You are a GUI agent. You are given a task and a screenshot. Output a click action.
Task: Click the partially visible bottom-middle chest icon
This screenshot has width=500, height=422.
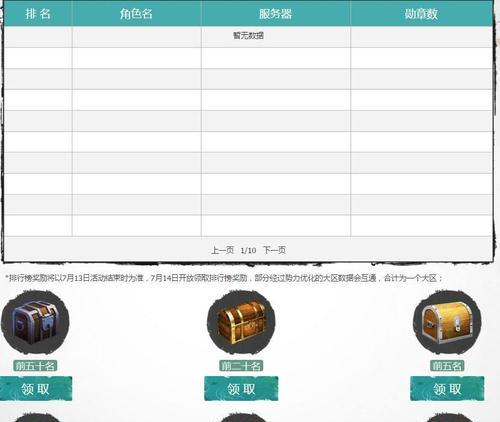242,418
